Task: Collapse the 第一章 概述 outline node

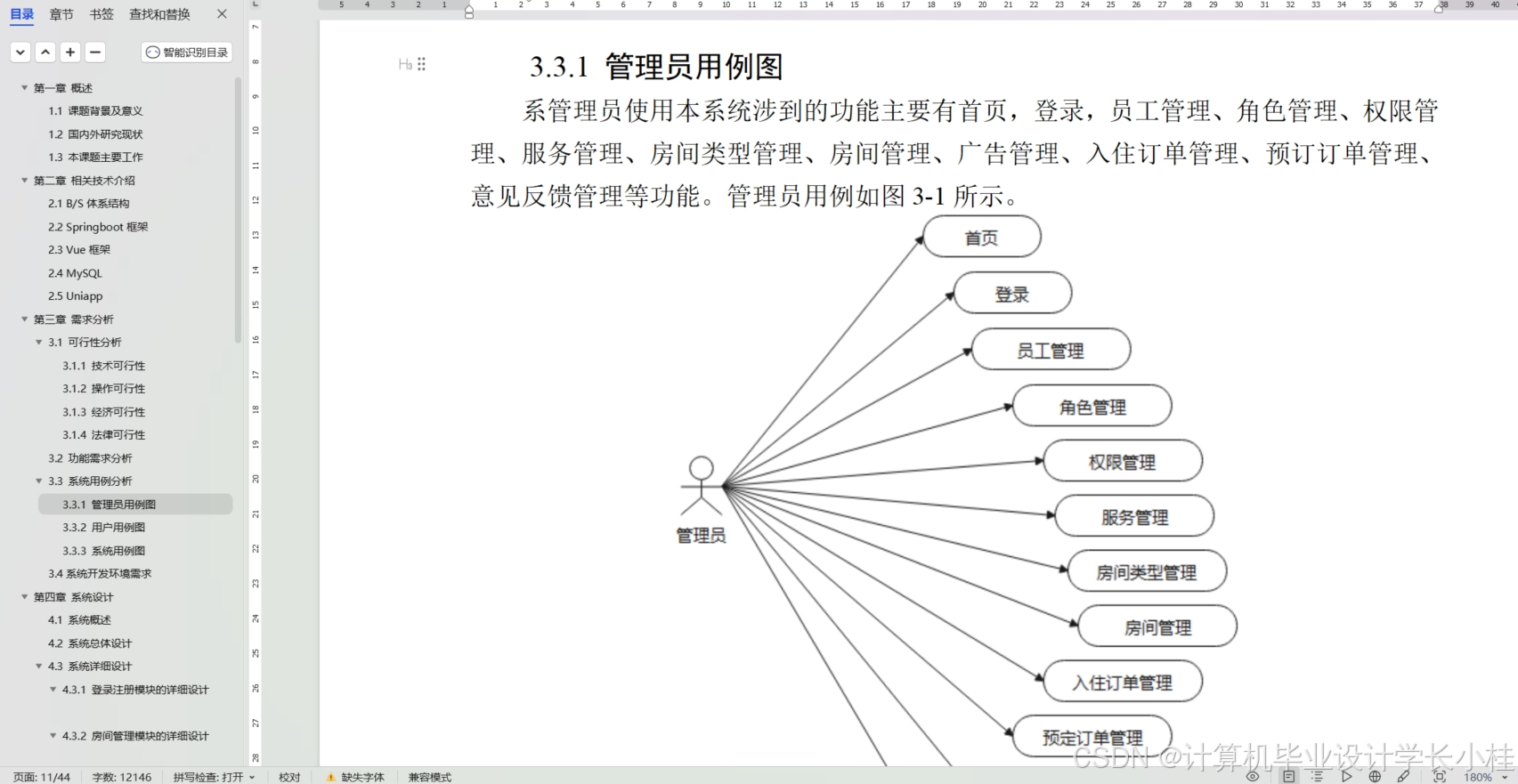Action: [x=25, y=87]
